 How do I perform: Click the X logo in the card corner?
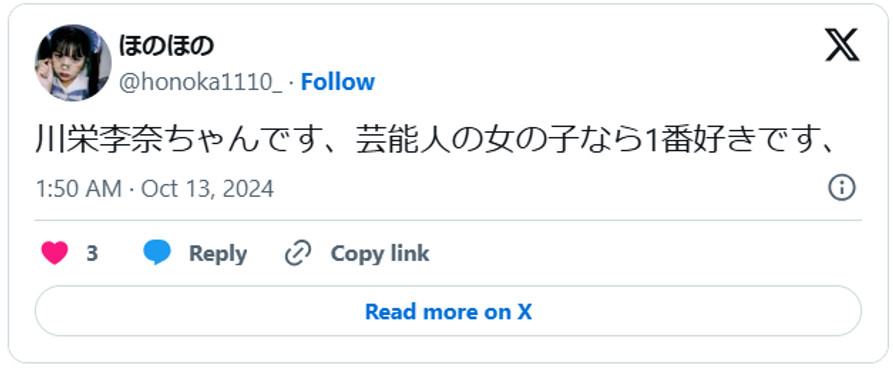842,46
